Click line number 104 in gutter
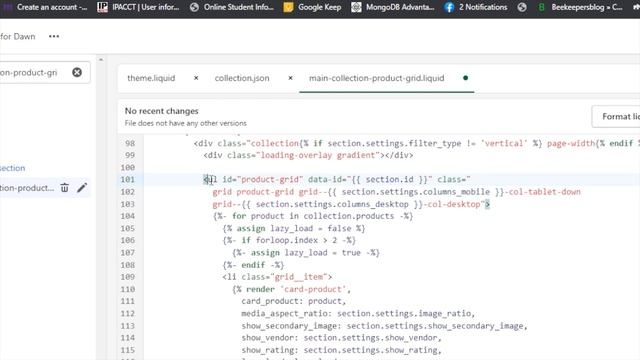This screenshot has height=360, width=640. pyautogui.click(x=127, y=216)
